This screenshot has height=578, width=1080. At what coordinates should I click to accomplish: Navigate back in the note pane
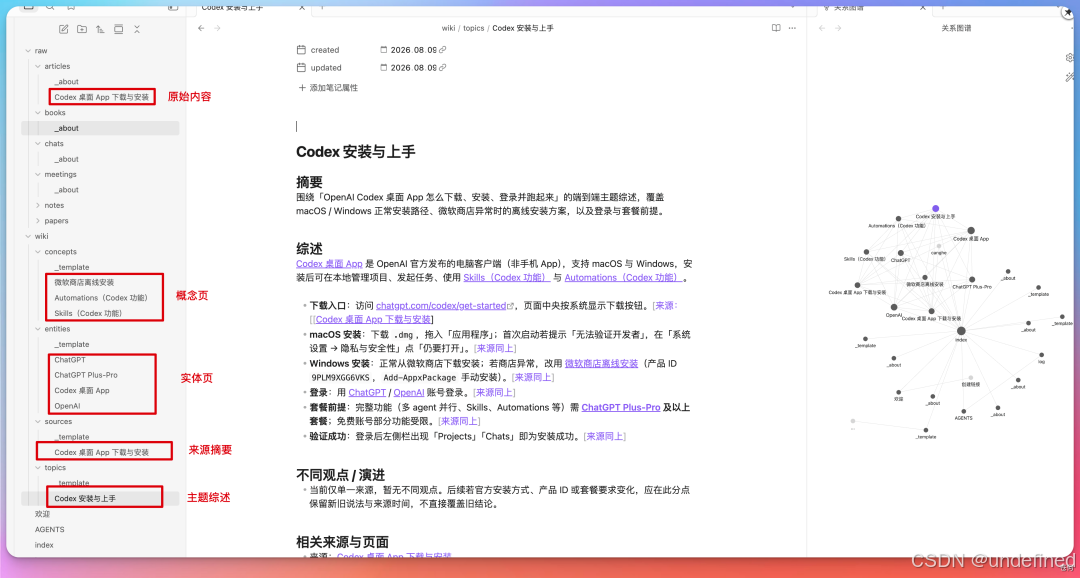click(x=201, y=28)
